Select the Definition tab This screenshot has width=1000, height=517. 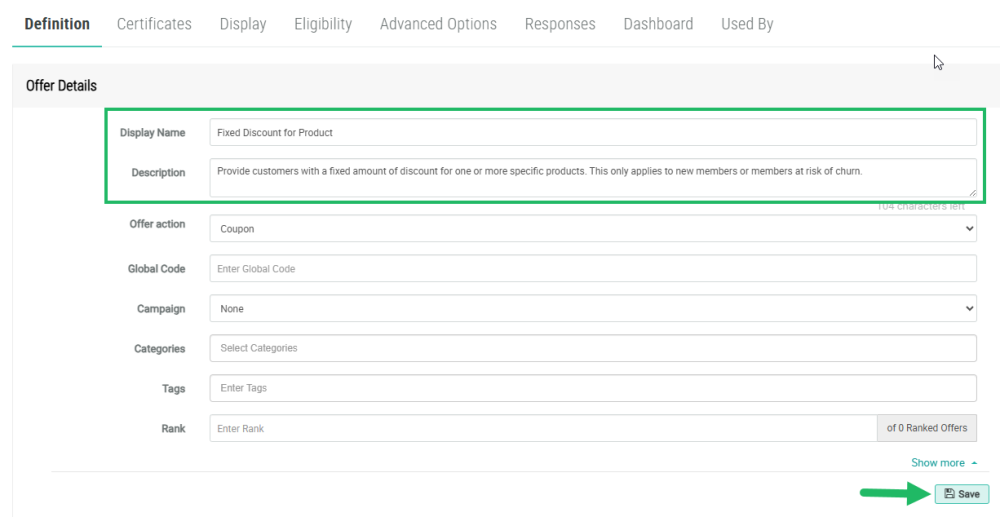point(57,24)
